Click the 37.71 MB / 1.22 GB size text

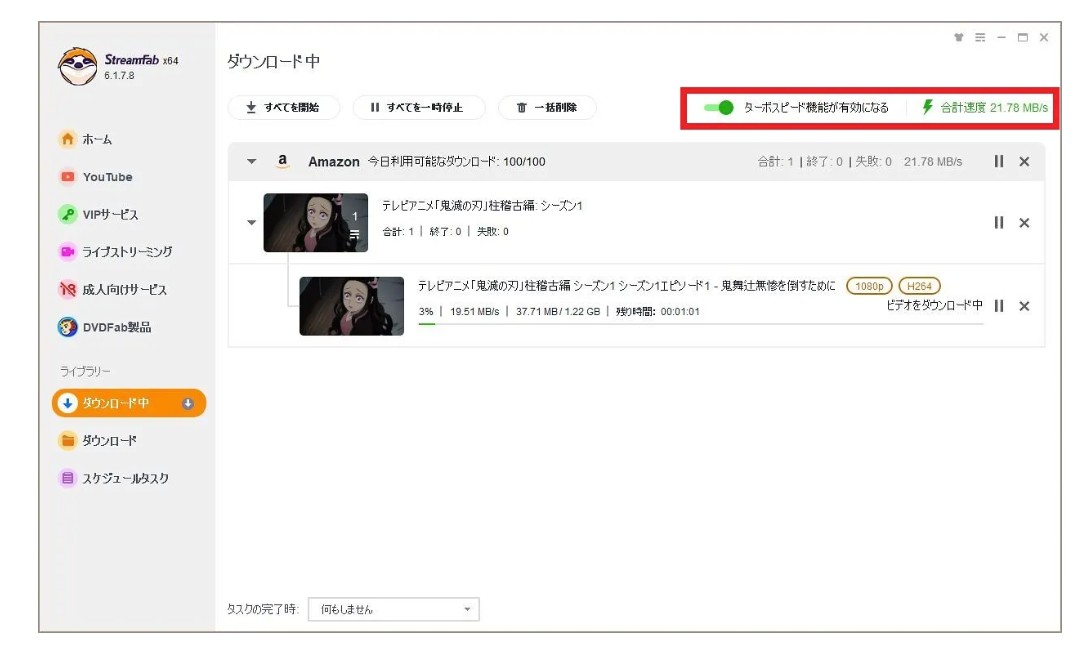pyautogui.click(x=558, y=312)
